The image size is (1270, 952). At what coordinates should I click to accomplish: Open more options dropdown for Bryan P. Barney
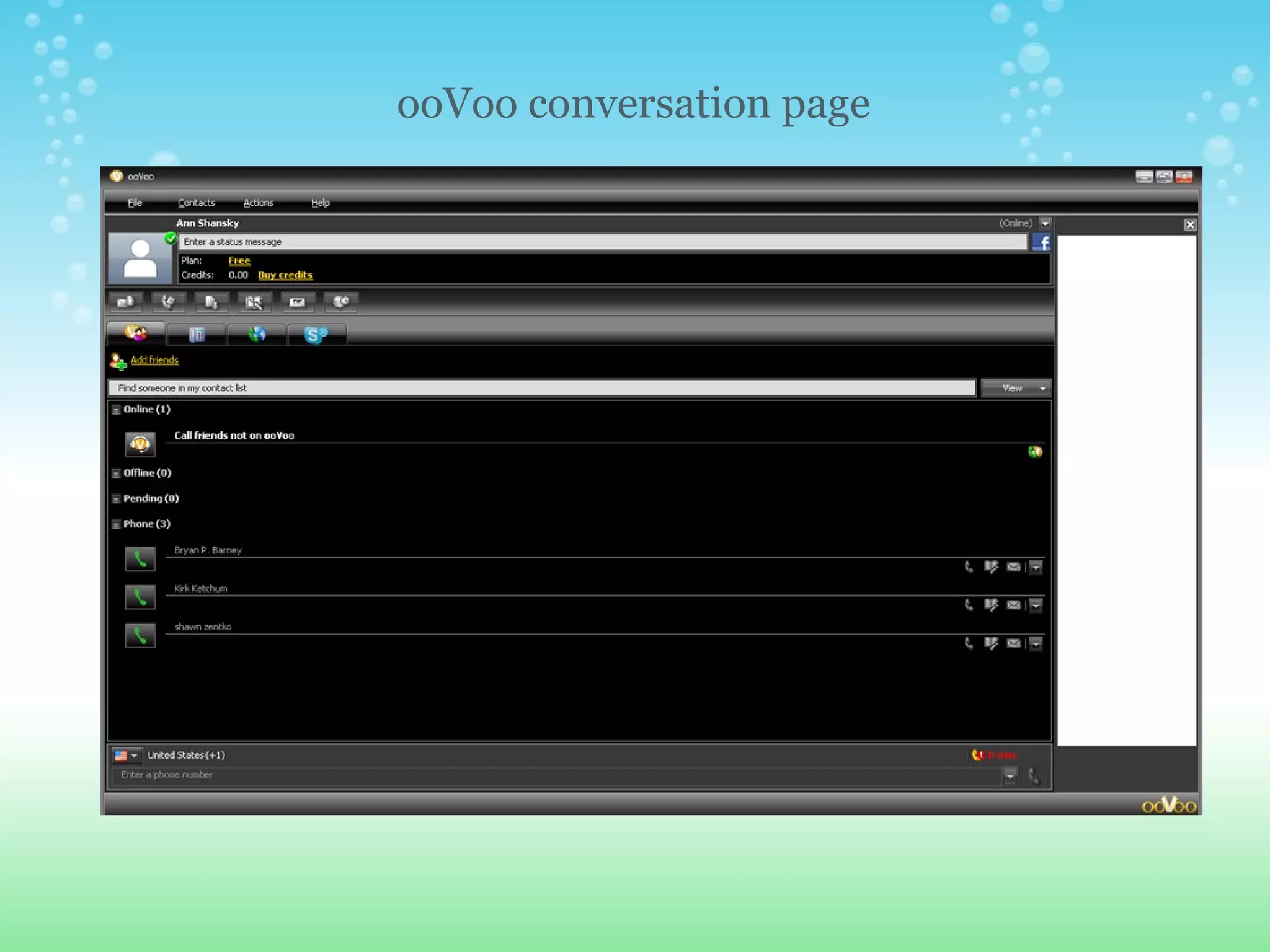(x=1036, y=567)
